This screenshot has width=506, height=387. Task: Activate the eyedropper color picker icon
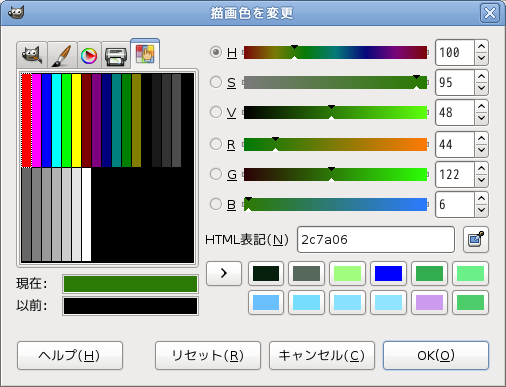(x=476, y=239)
